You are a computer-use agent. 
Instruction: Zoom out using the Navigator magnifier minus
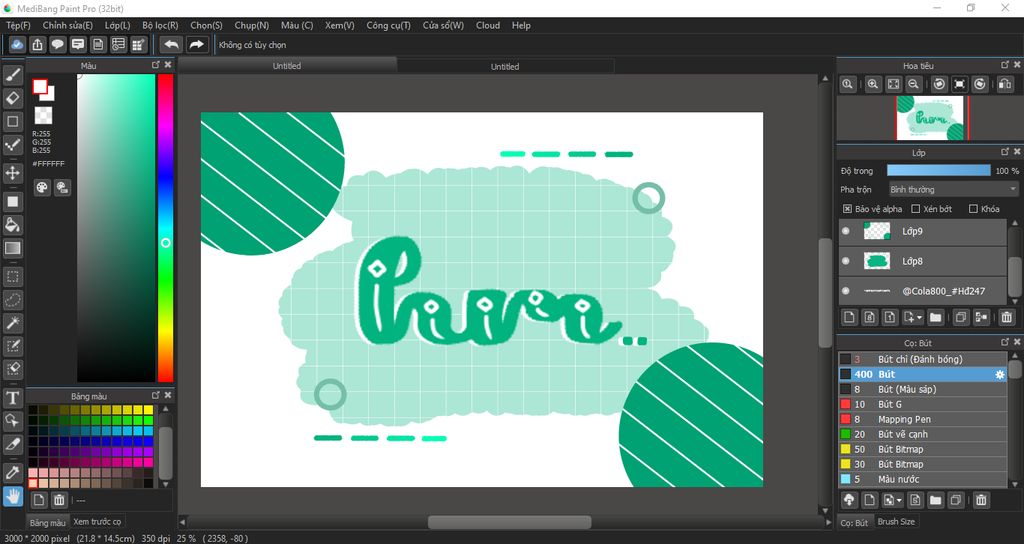914,84
